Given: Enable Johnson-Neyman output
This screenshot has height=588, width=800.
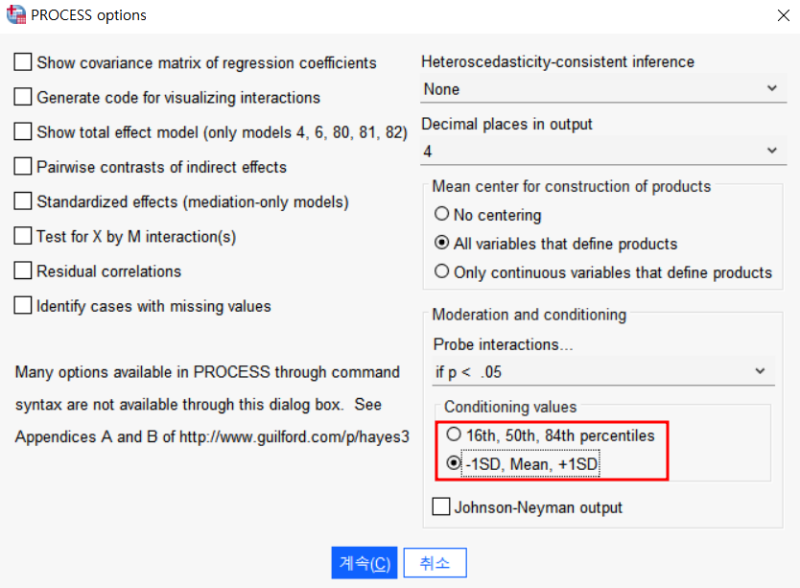Looking at the screenshot, I should (x=441, y=507).
